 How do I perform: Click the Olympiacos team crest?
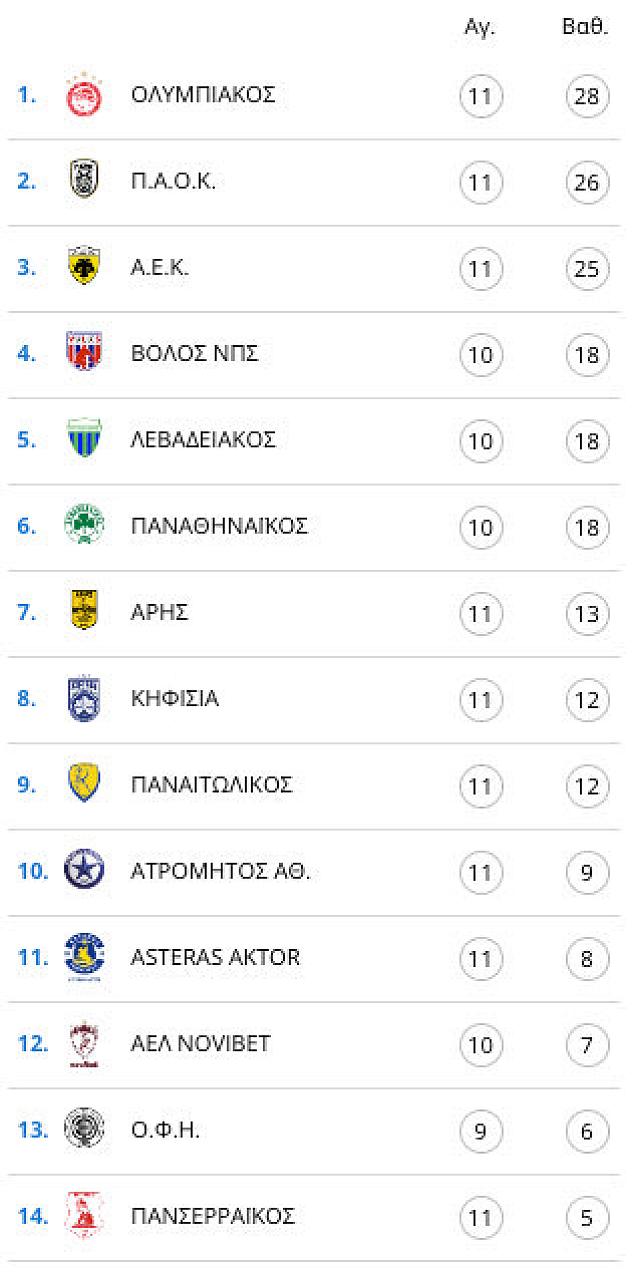click(84, 96)
